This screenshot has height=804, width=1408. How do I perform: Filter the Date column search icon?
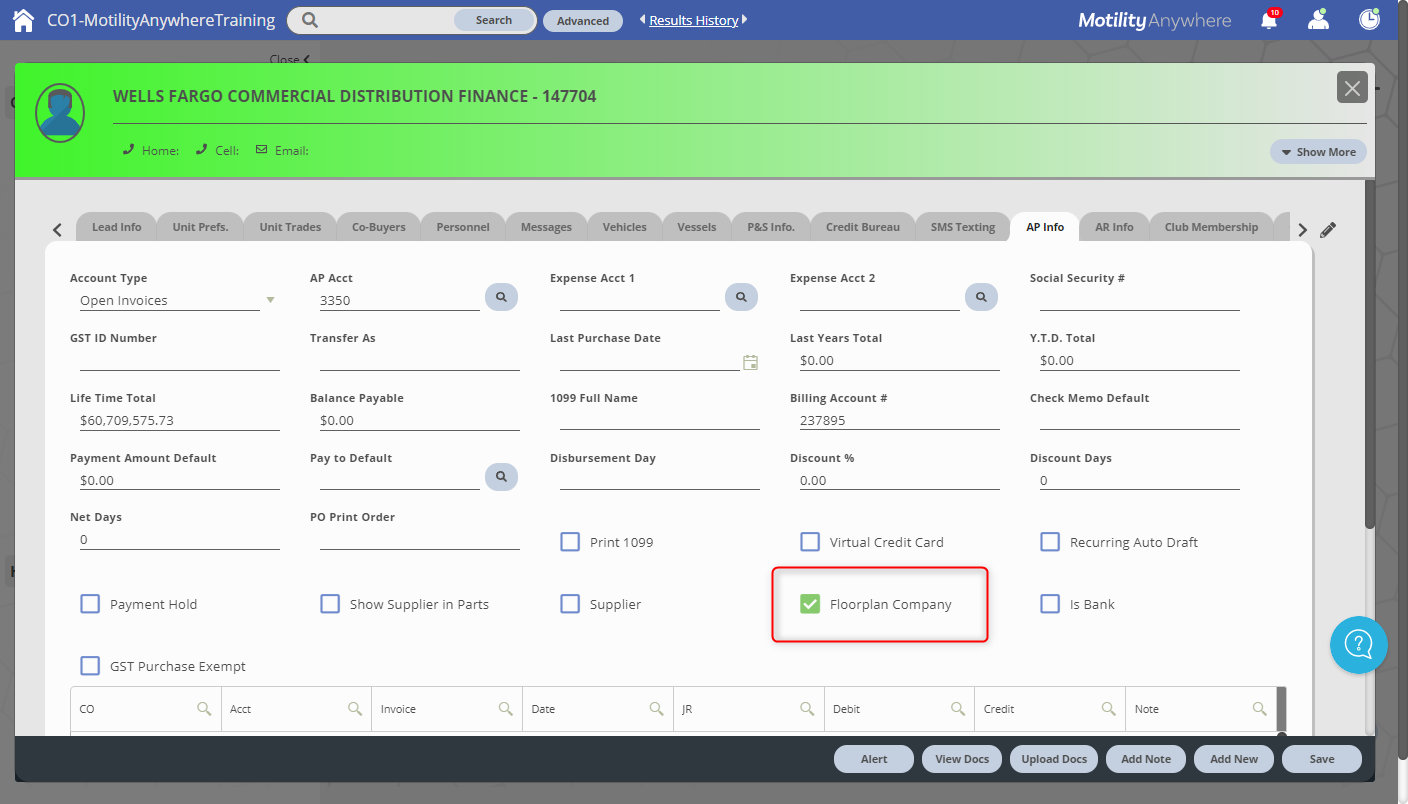click(657, 709)
